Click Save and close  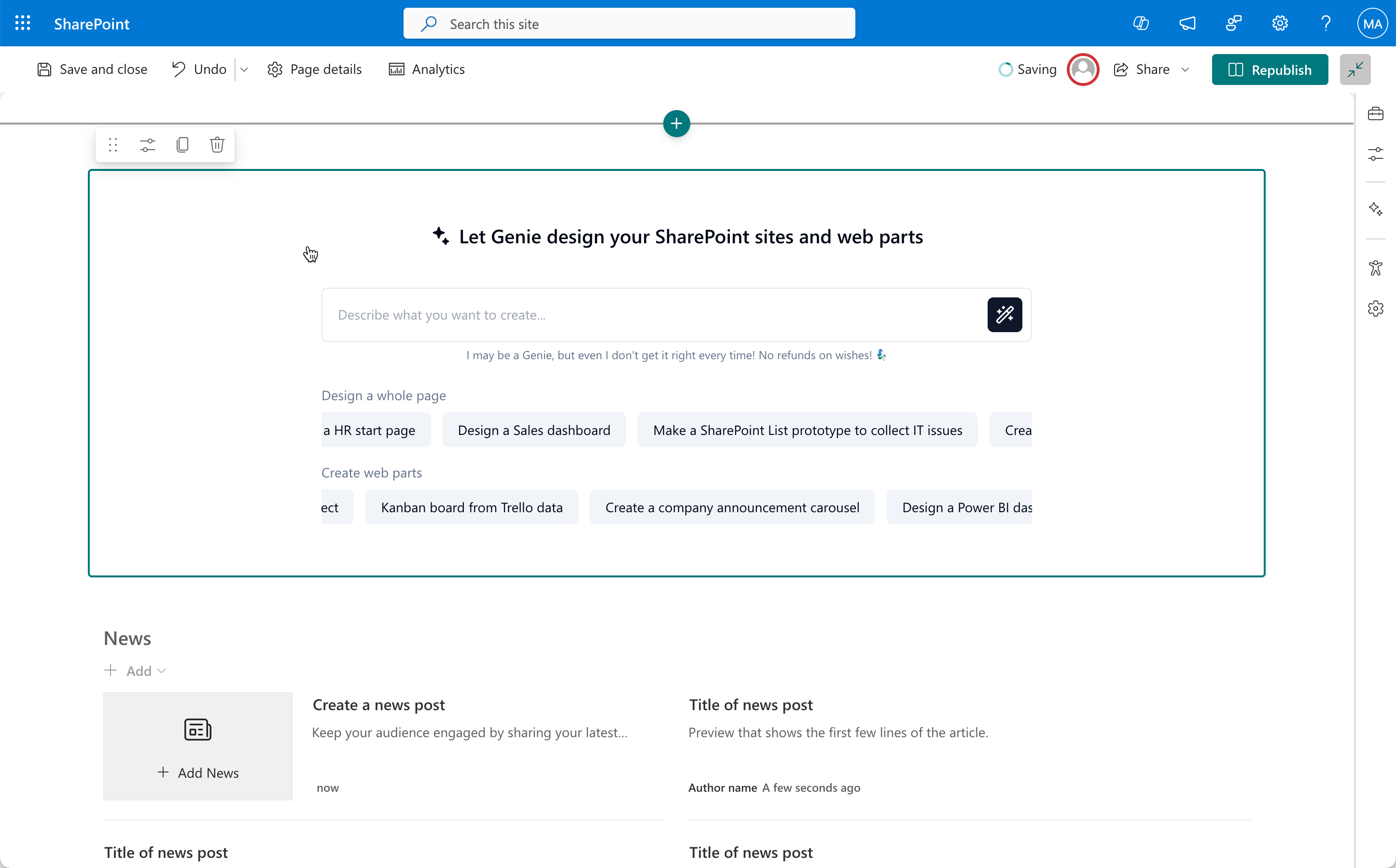click(92, 70)
